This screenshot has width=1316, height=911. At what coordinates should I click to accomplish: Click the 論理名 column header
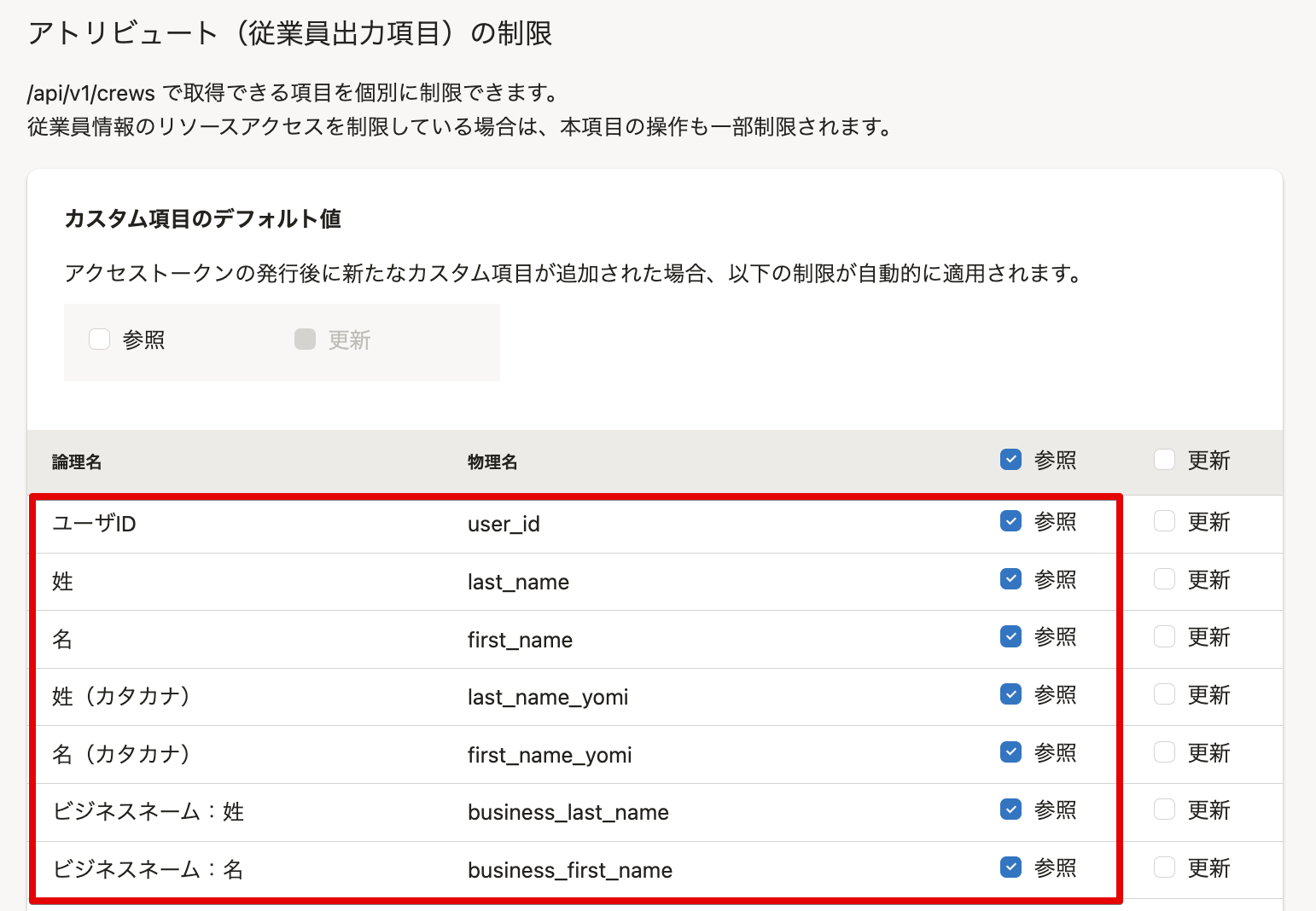click(x=77, y=462)
